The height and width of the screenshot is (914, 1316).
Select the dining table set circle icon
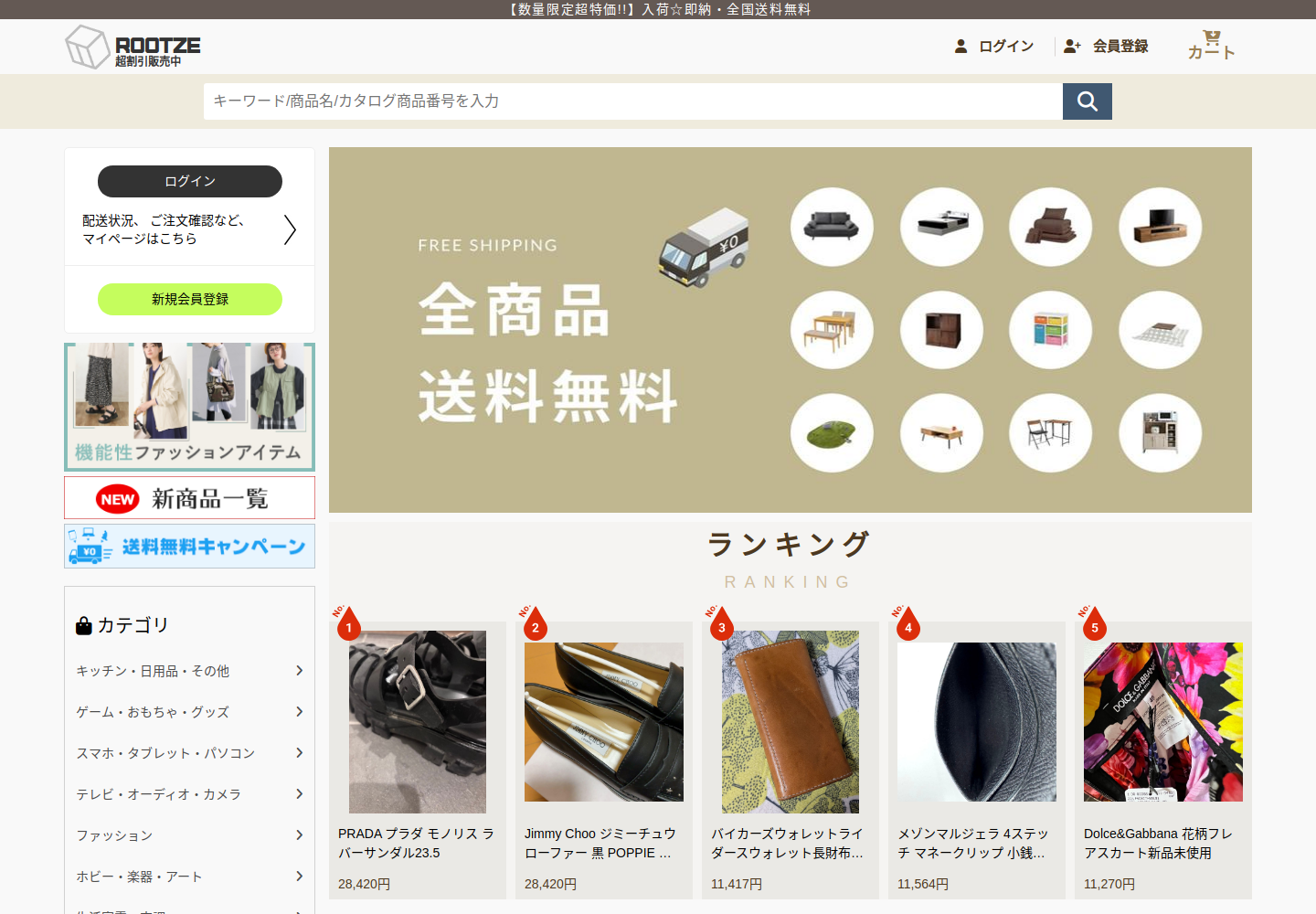click(x=832, y=330)
